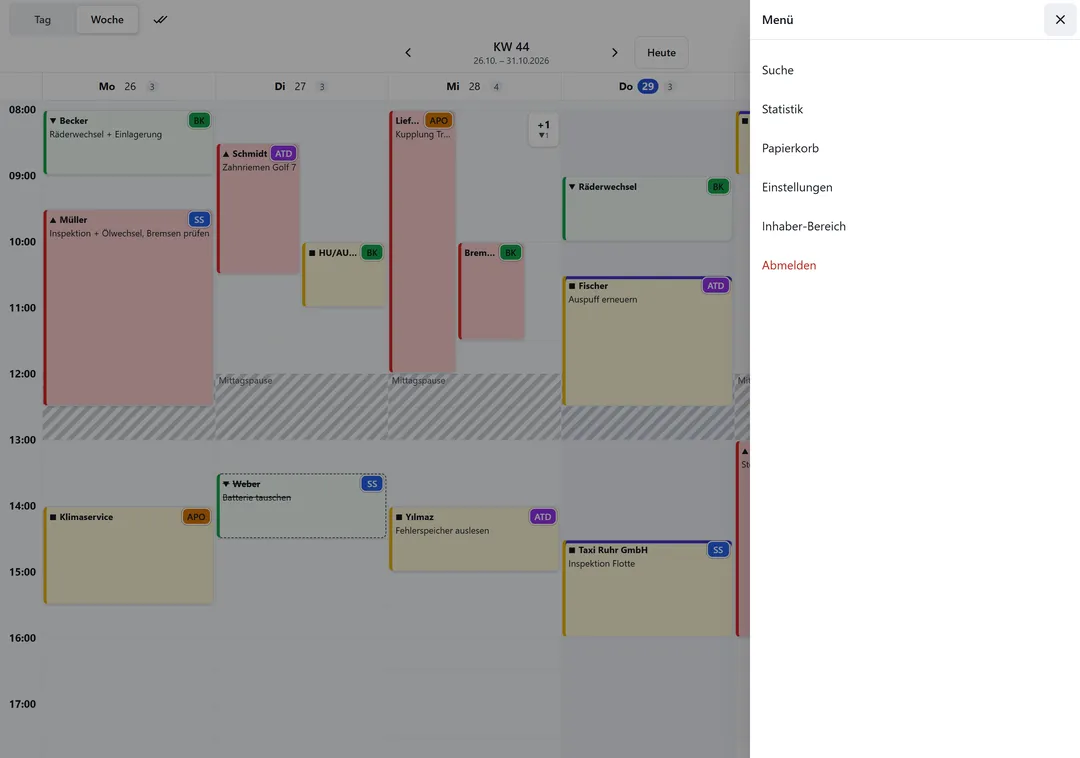This screenshot has width=1080, height=758.
Task: Click the APO badge on Klimaservice appointment
Action: (x=196, y=517)
